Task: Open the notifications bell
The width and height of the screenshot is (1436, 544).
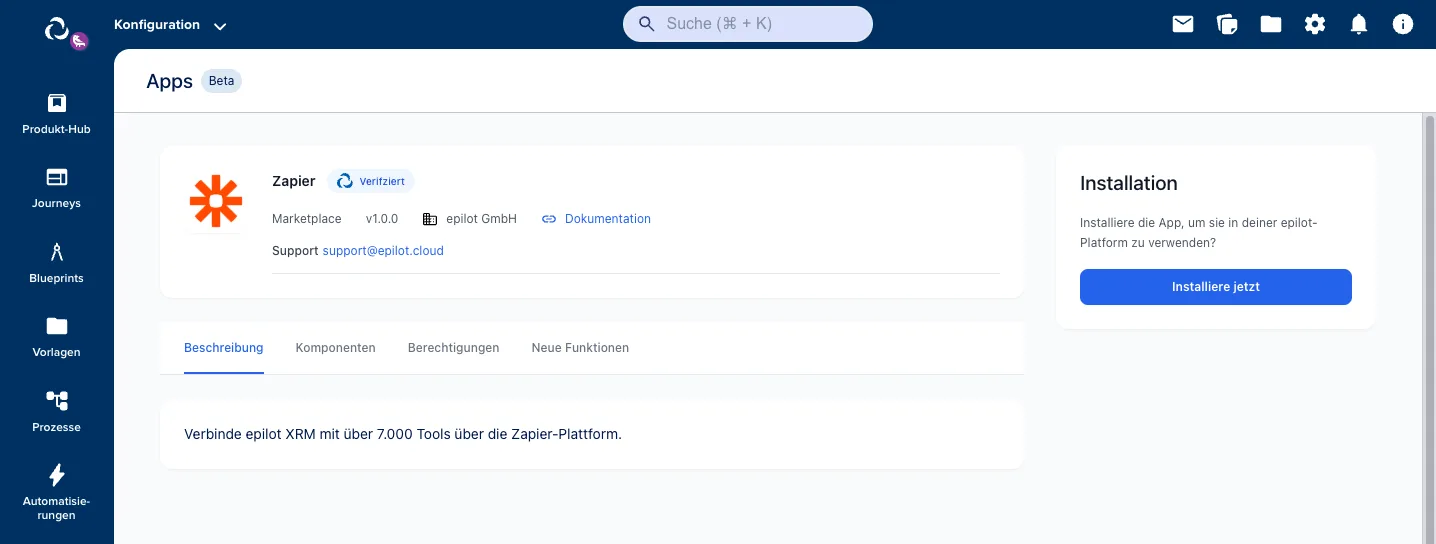Action: (x=1359, y=24)
